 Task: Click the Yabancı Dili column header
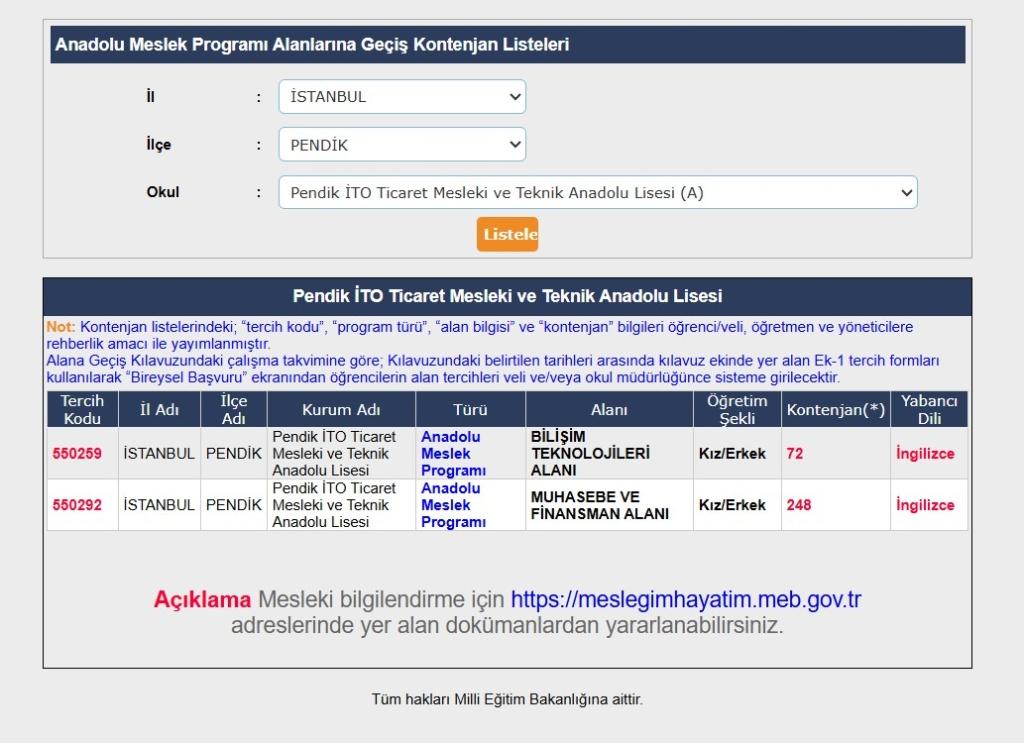[x=929, y=410]
